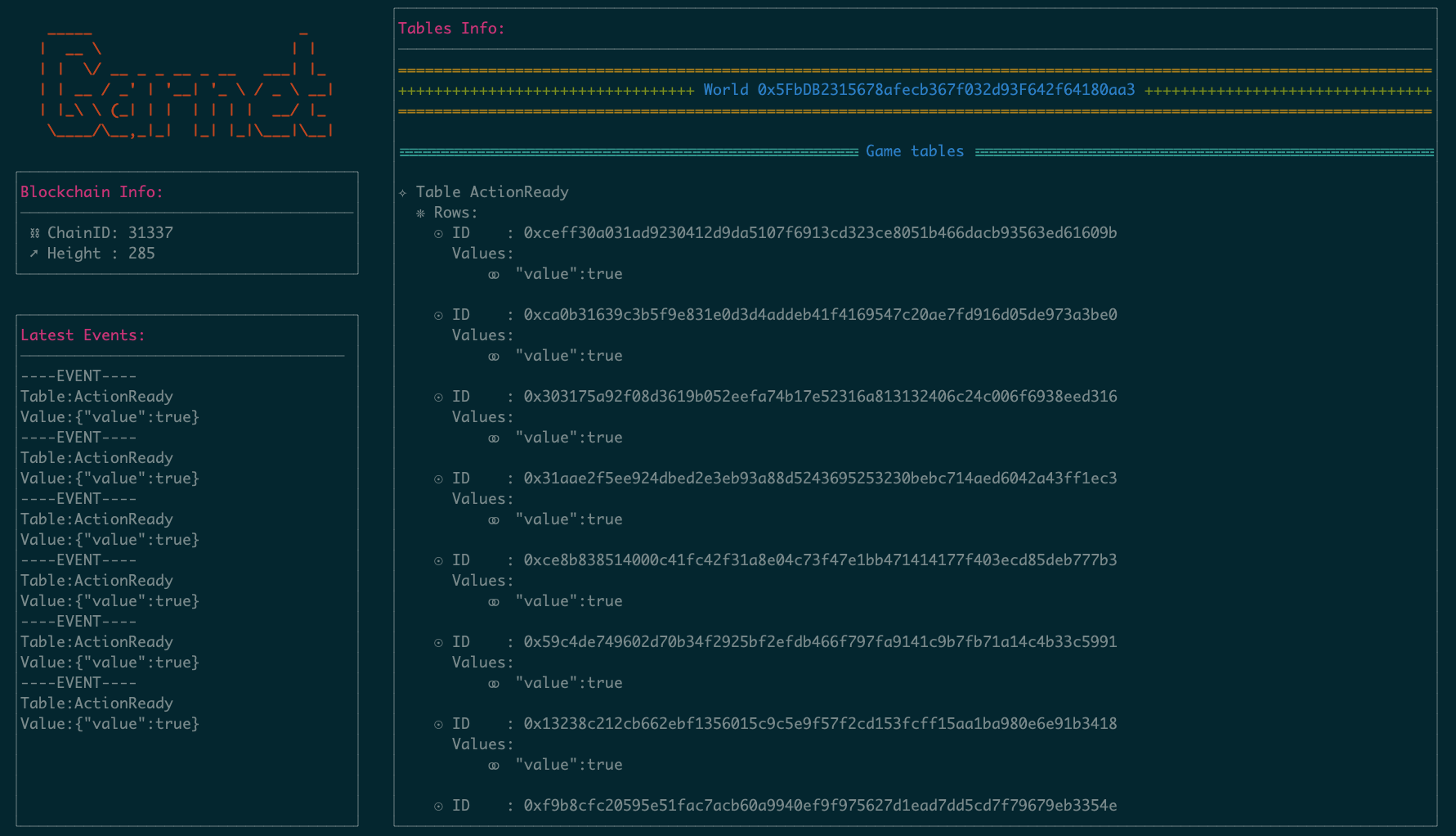The width and height of the screenshot is (1456, 836).
Task: Click the value icon under ID 0x303175a9
Action: point(494,438)
